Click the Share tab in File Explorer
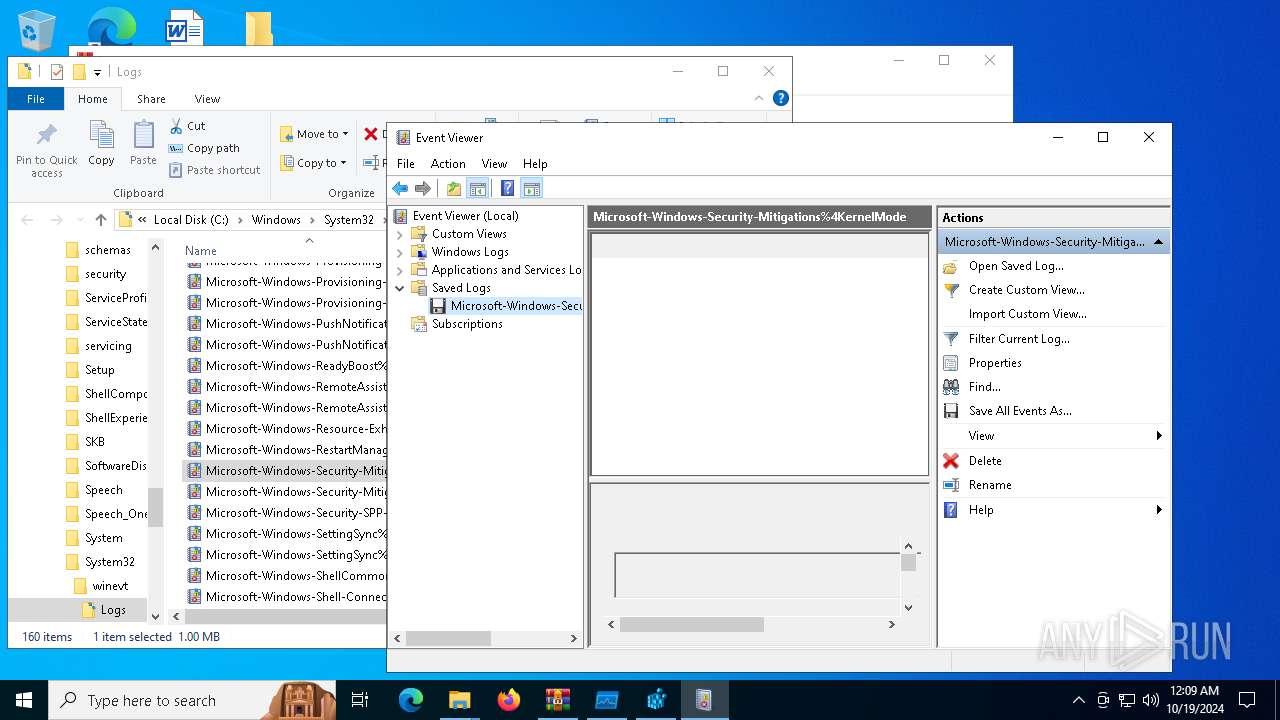 (x=152, y=99)
